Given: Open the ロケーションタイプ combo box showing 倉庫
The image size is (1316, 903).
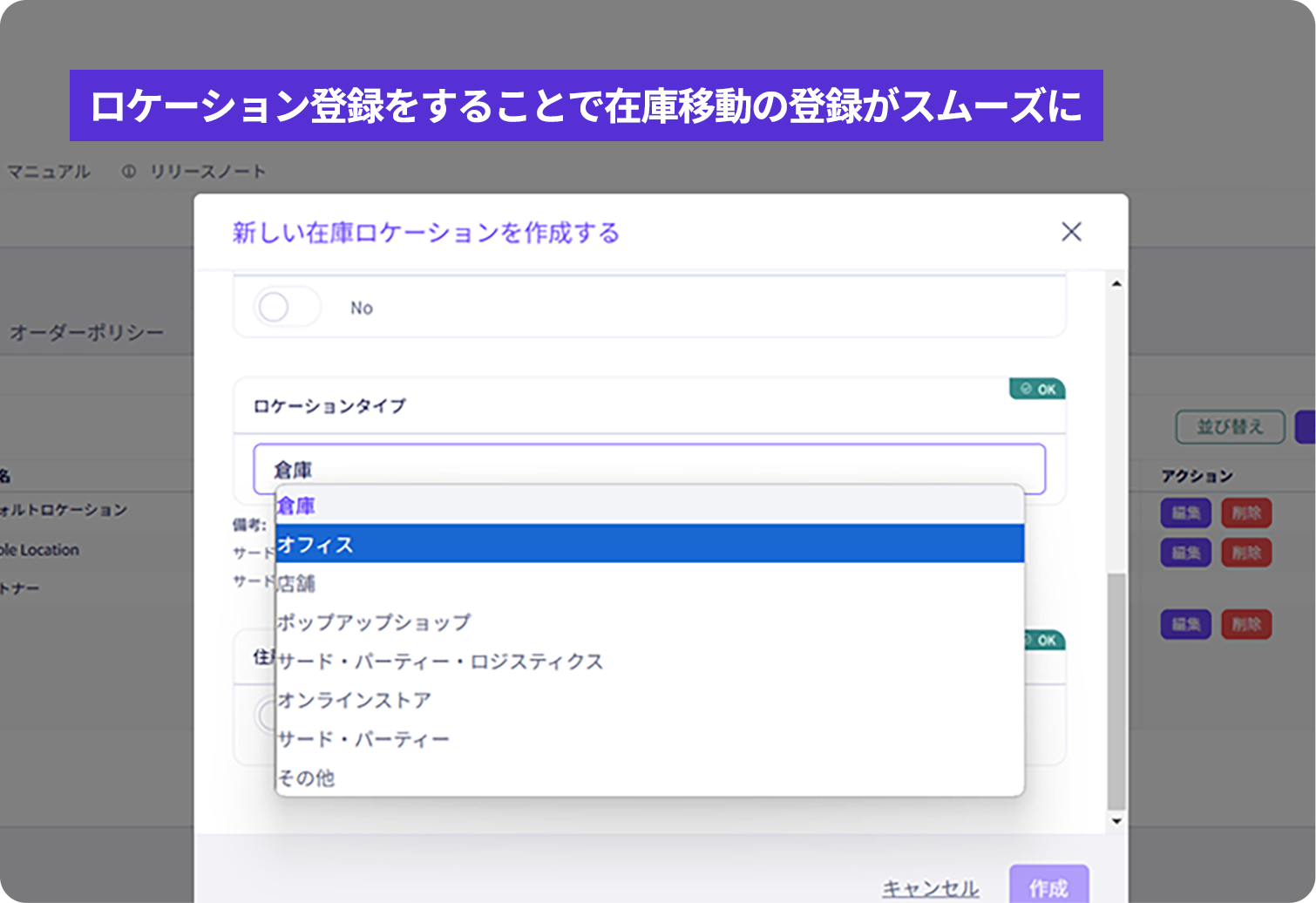Looking at the screenshot, I should (x=649, y=469).
